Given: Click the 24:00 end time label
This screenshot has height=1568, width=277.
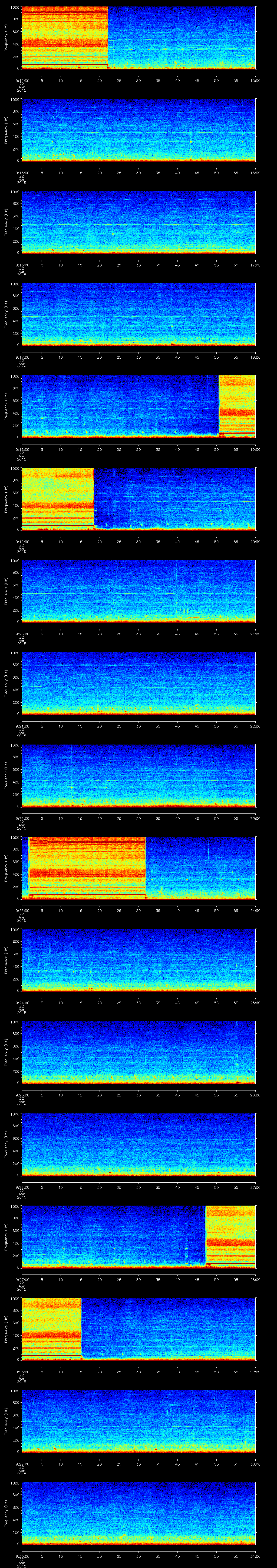Looking at the screenshot, I should click(255, 910).
